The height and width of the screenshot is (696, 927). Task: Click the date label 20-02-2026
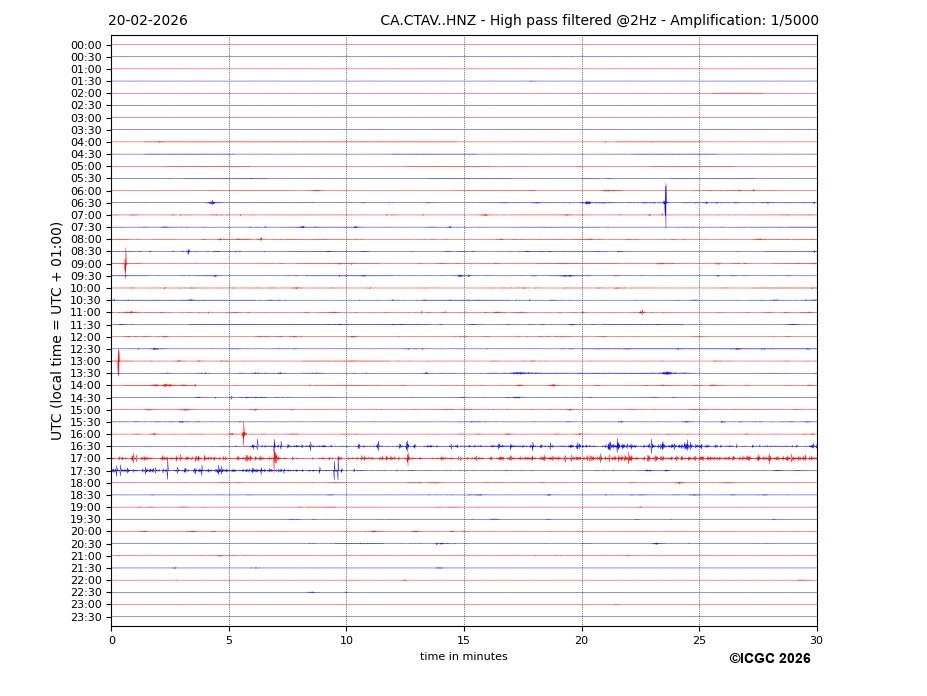click(x=147, y=21)
